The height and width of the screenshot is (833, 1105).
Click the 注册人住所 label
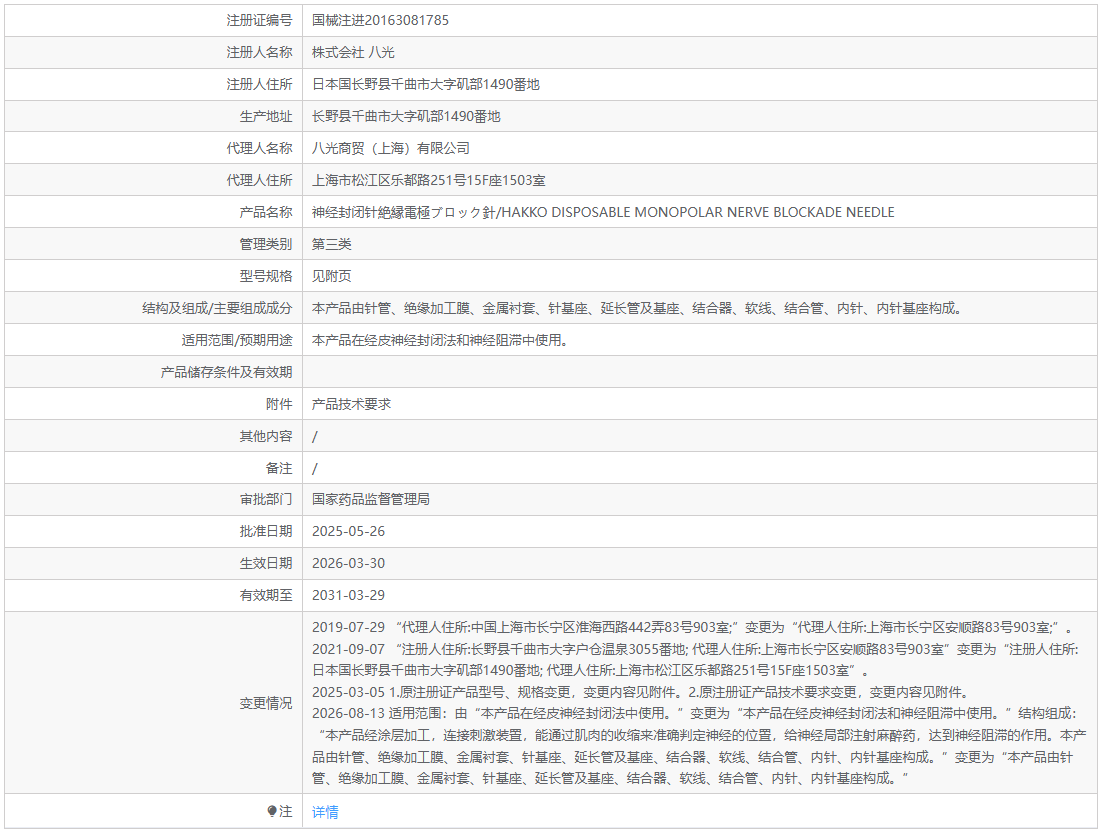pos(259,85)
